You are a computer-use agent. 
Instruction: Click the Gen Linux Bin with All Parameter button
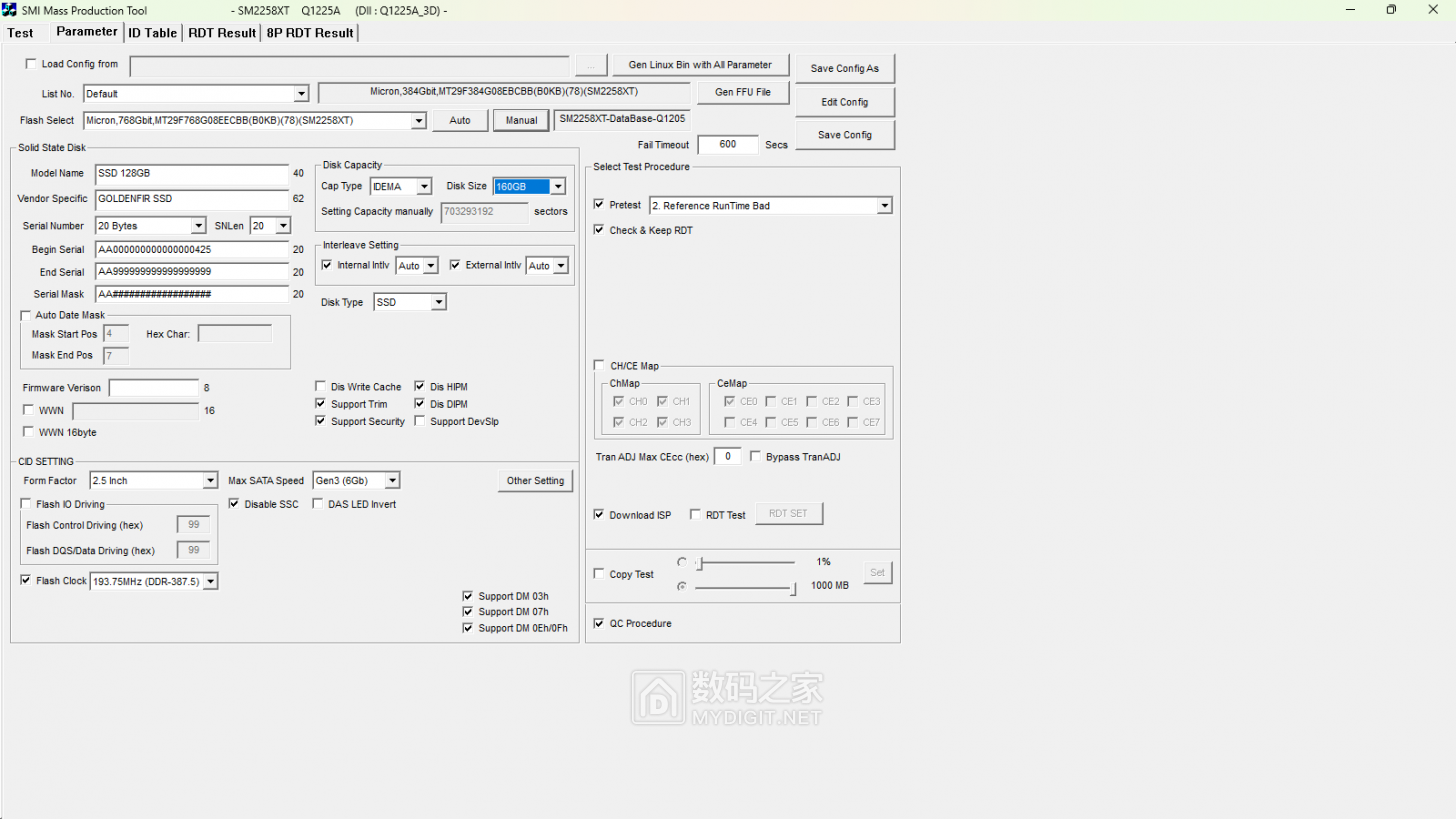pyautogui.click(x=700, y=65)
